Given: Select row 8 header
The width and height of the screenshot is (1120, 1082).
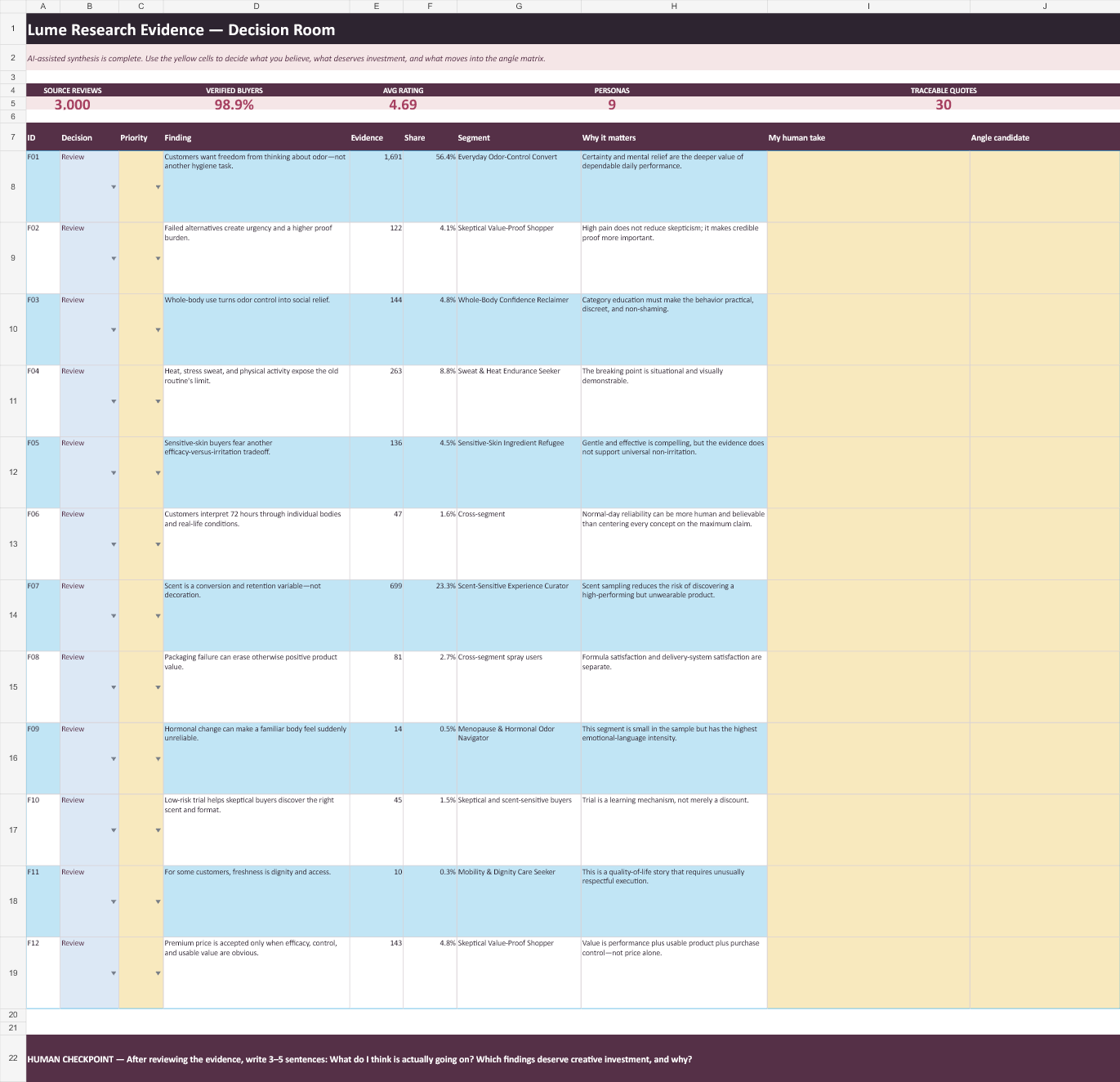Looking at the screenshot, I should (13, 186).
